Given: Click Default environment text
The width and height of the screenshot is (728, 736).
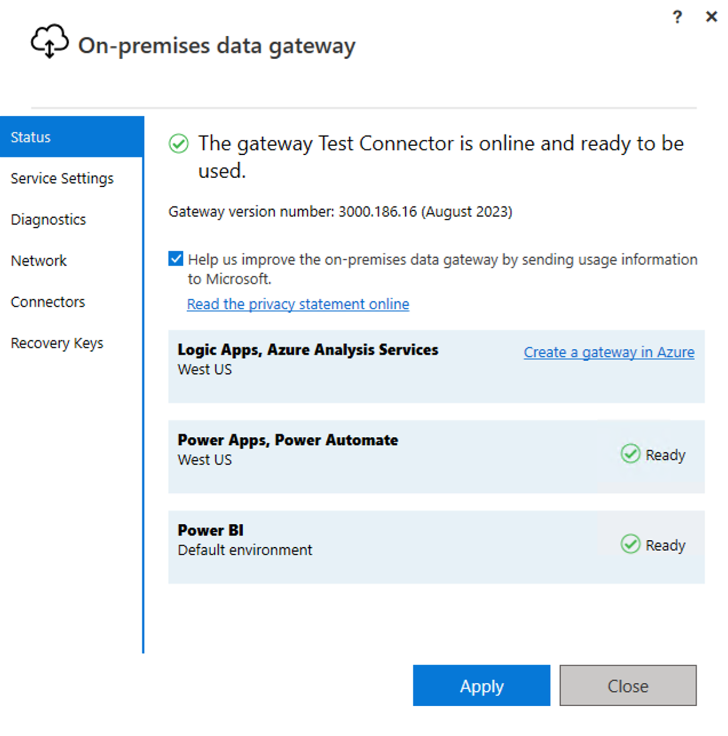Looking at the screenshot, I should [245, 550].
